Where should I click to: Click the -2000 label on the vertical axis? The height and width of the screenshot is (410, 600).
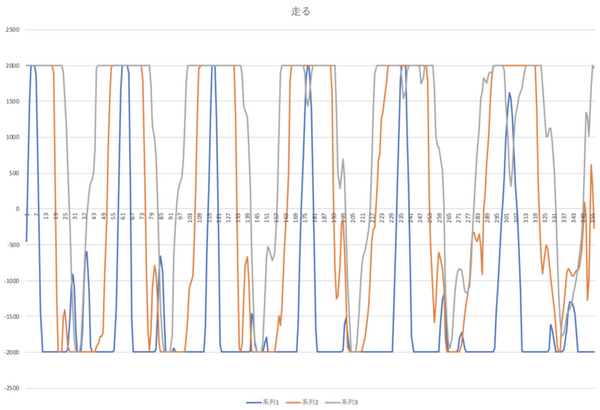(12, 351)
